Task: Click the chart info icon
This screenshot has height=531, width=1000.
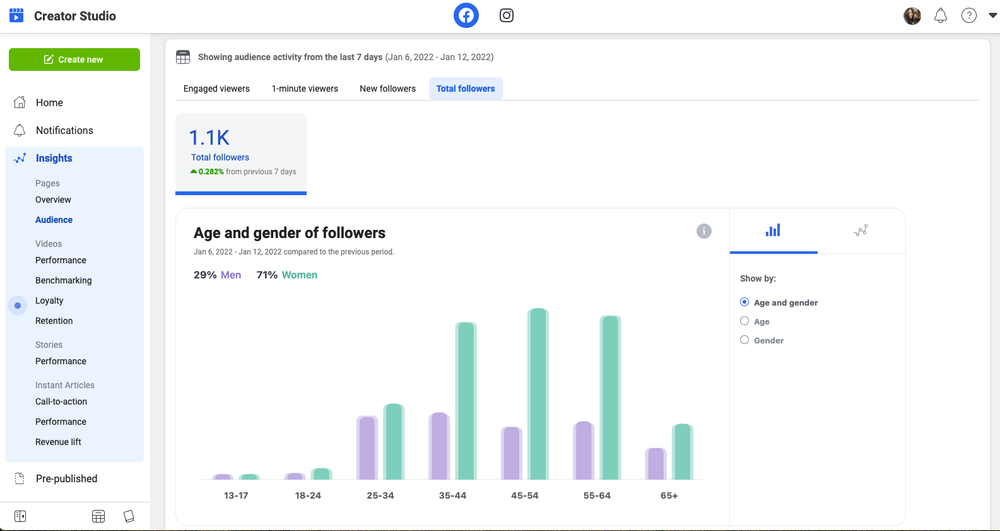Action: click(x=703, y=231)
